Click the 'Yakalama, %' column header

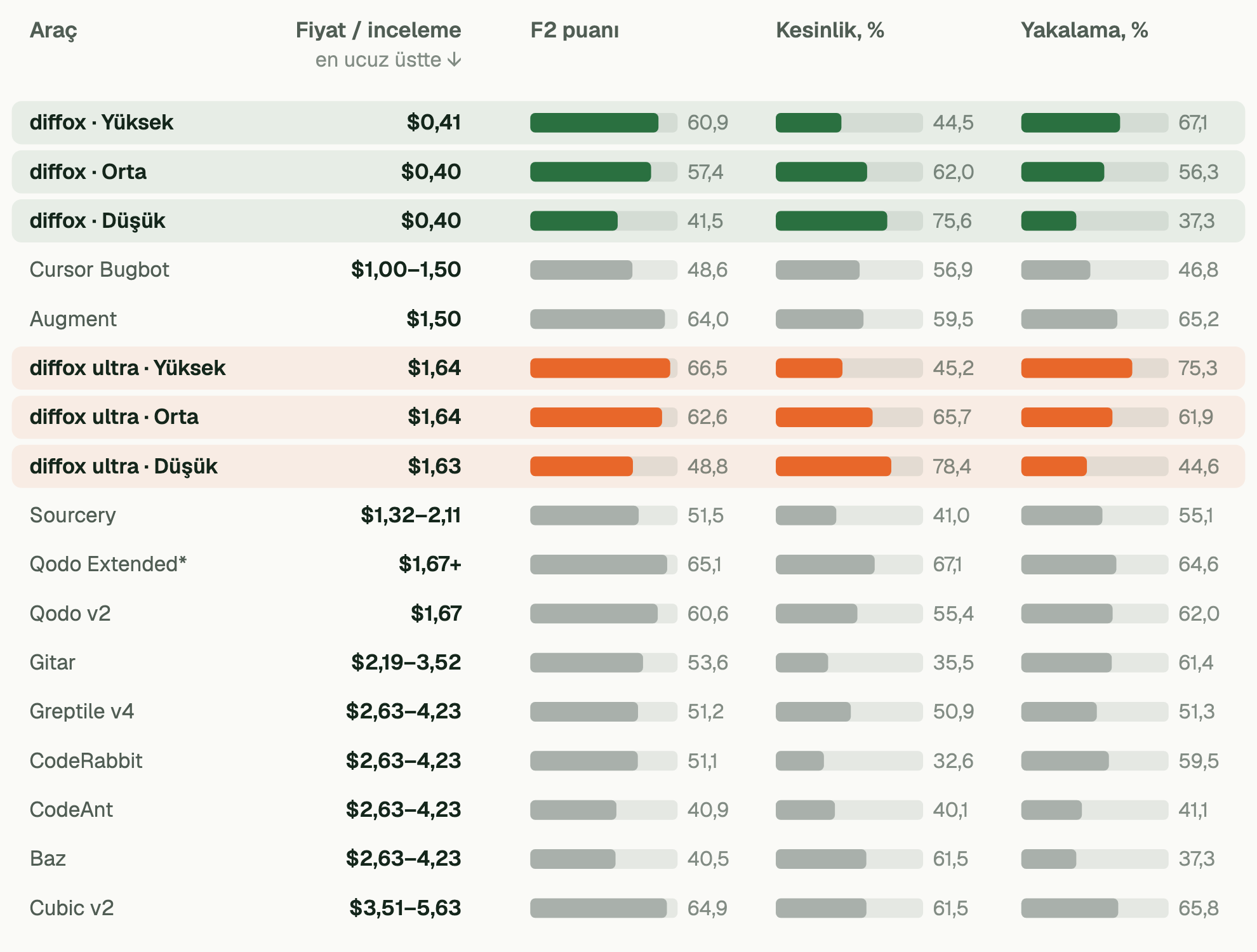(1084, 30)
